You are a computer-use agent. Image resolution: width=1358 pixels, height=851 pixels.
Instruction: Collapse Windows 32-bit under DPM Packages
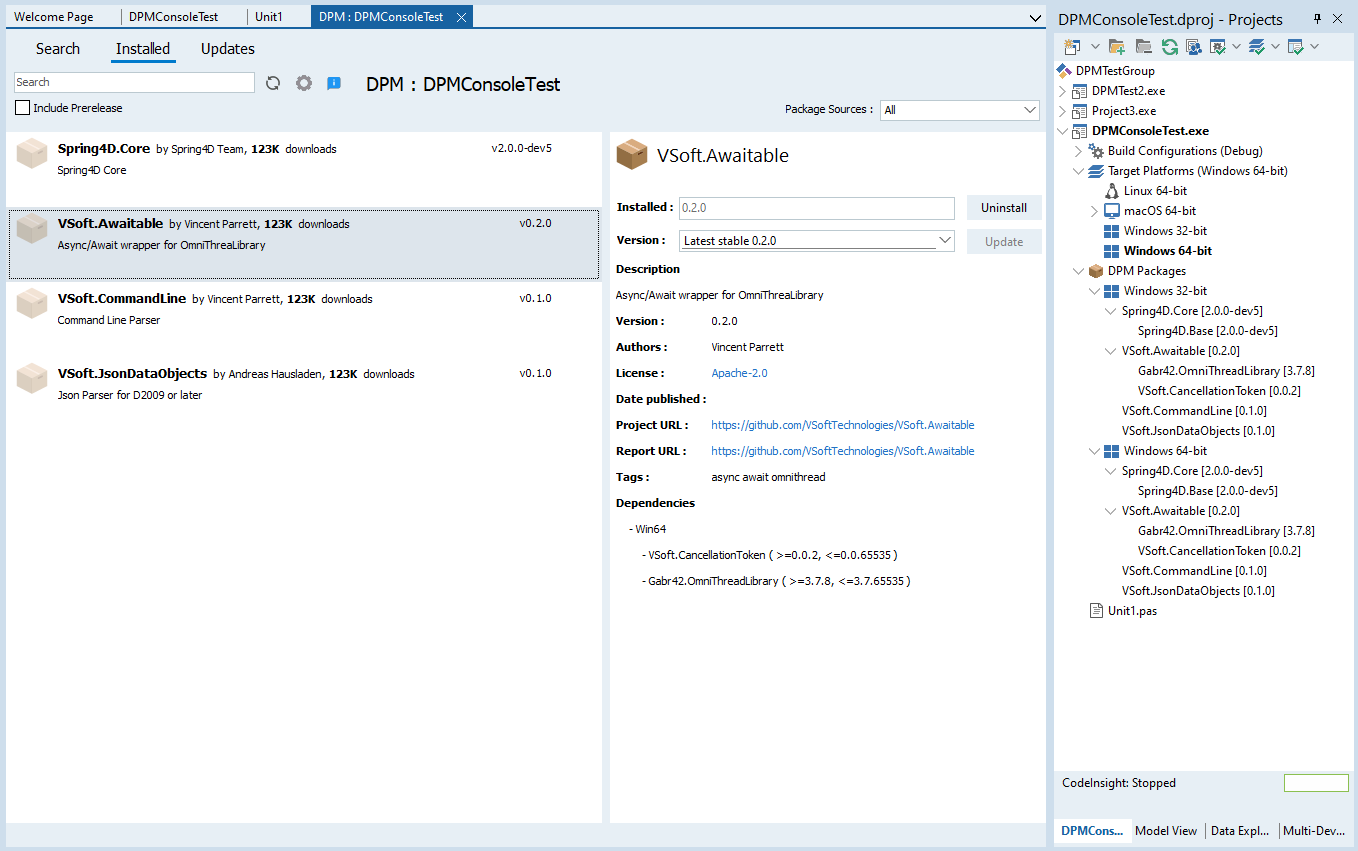pos(1094,291)
